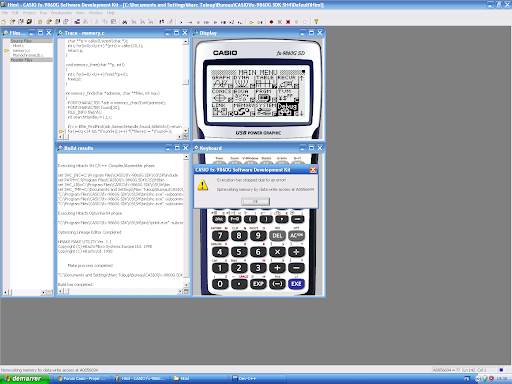Click the red circle breakpoint icon
Screen dimensions: 512x384
(271, 22)
